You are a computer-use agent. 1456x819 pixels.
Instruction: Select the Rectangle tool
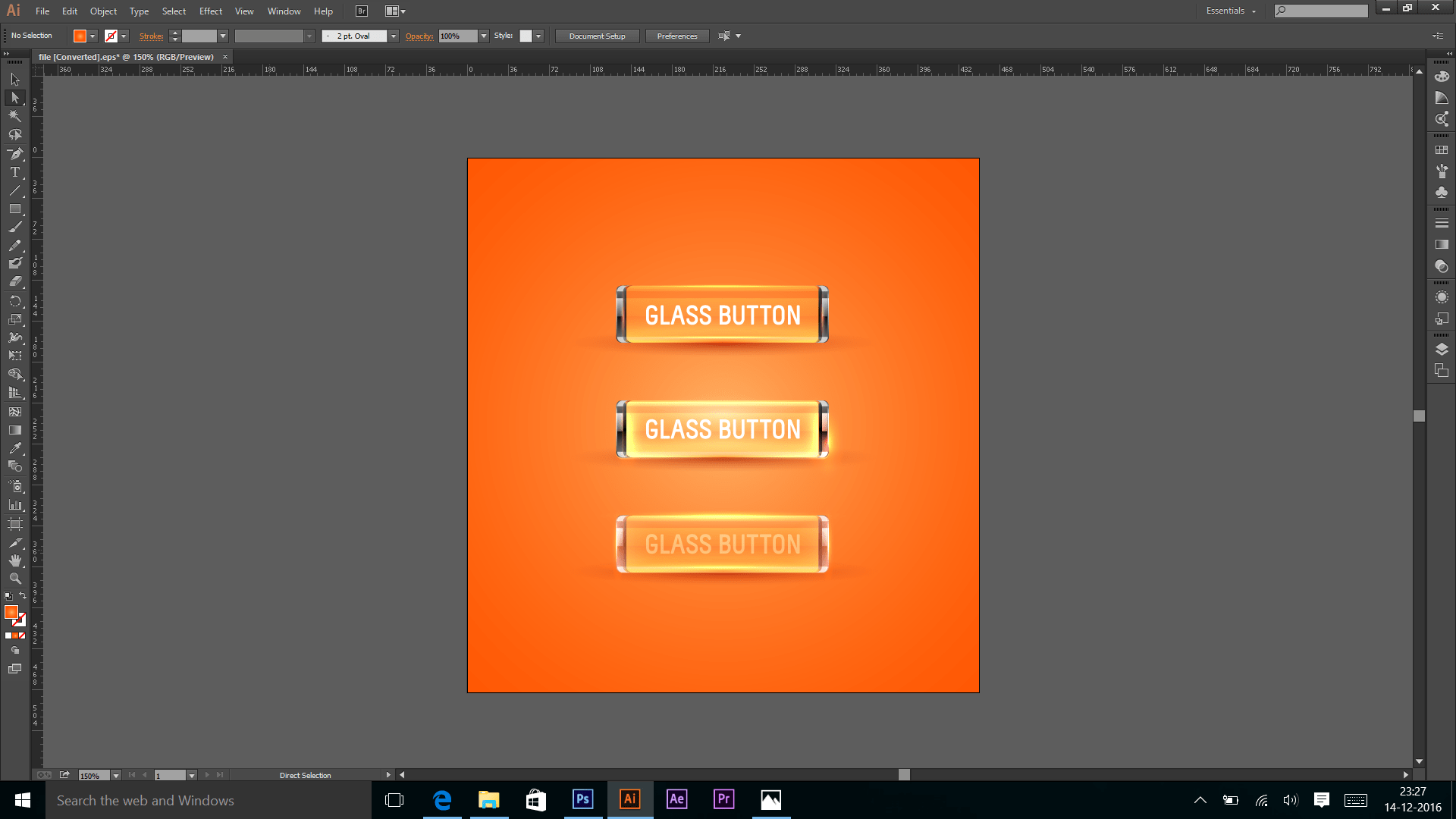pyautogui.click(x=14, y=209)
